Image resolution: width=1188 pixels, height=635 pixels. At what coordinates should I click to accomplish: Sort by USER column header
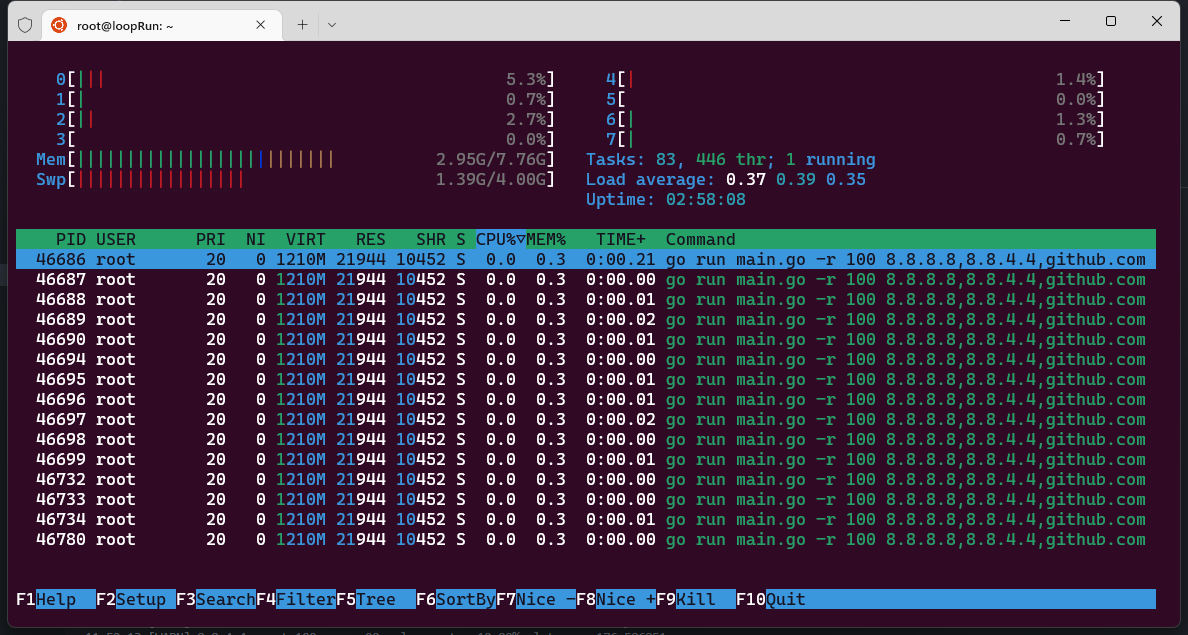coord(116,239)
